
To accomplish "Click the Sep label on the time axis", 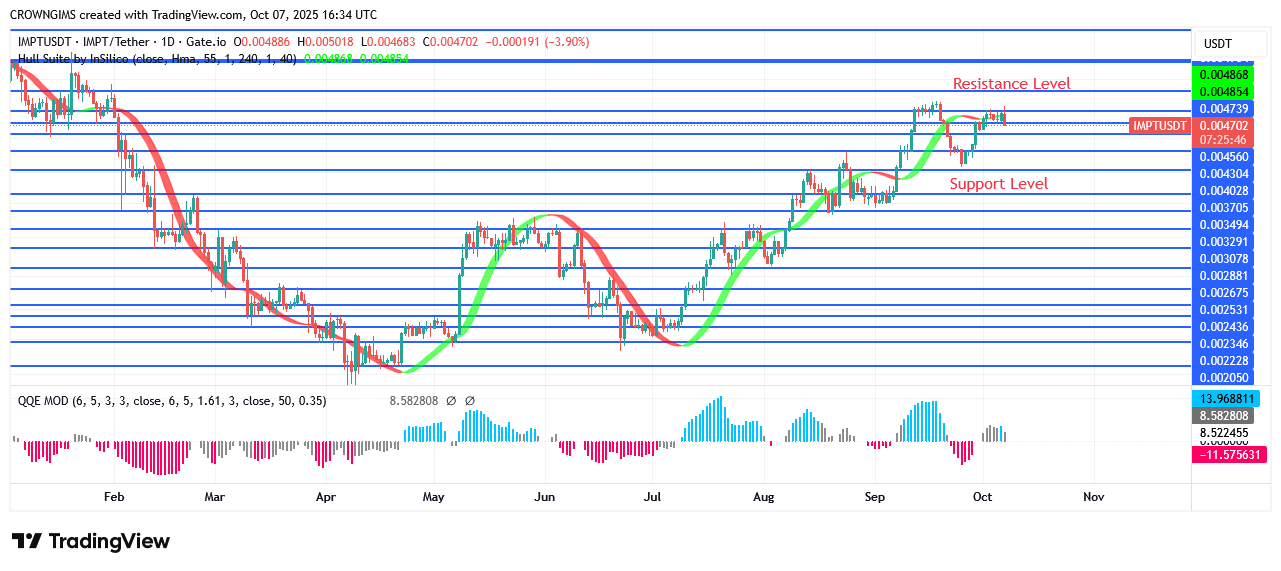I will pyautogui.click(x=875, y=496).
